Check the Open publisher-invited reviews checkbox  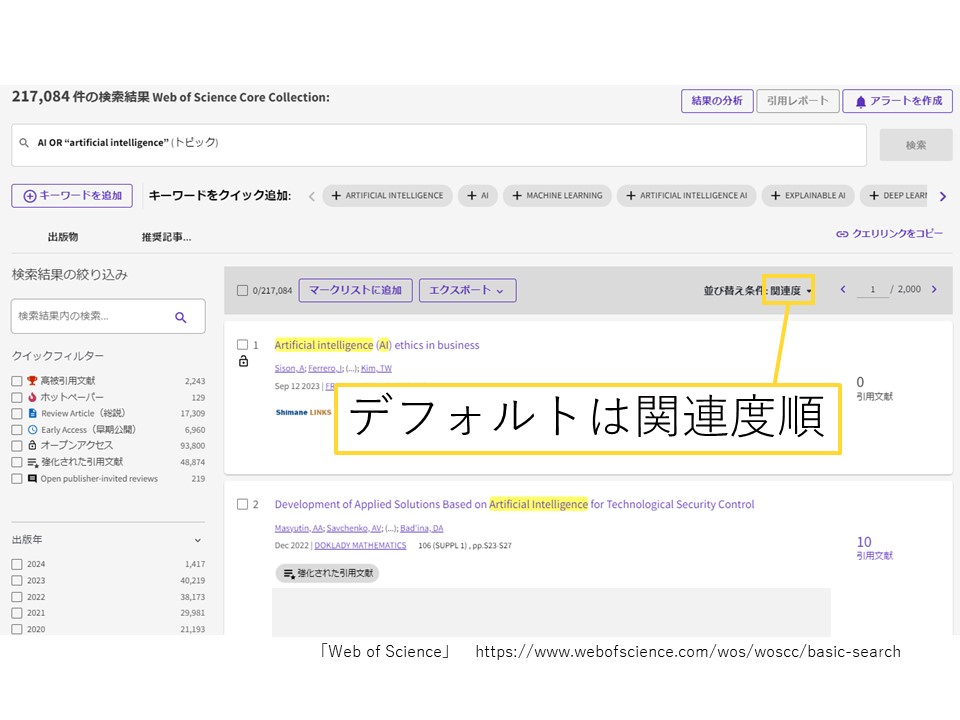click(x=17, y=479)
